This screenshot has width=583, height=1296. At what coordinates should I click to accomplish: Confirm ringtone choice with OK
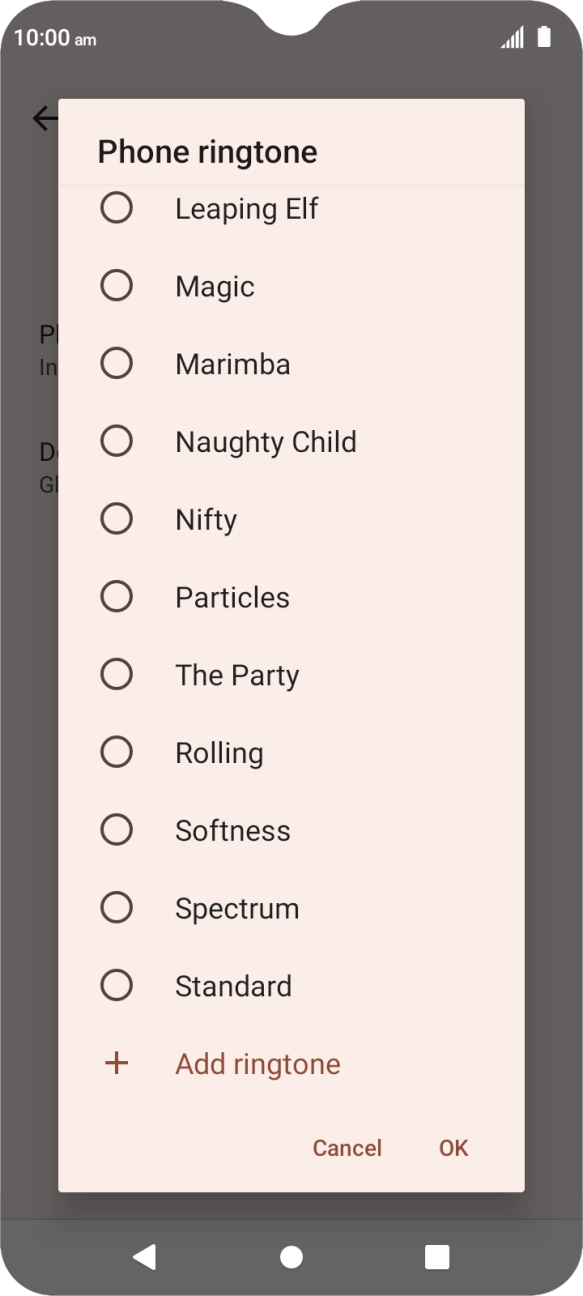[453, 1148]
